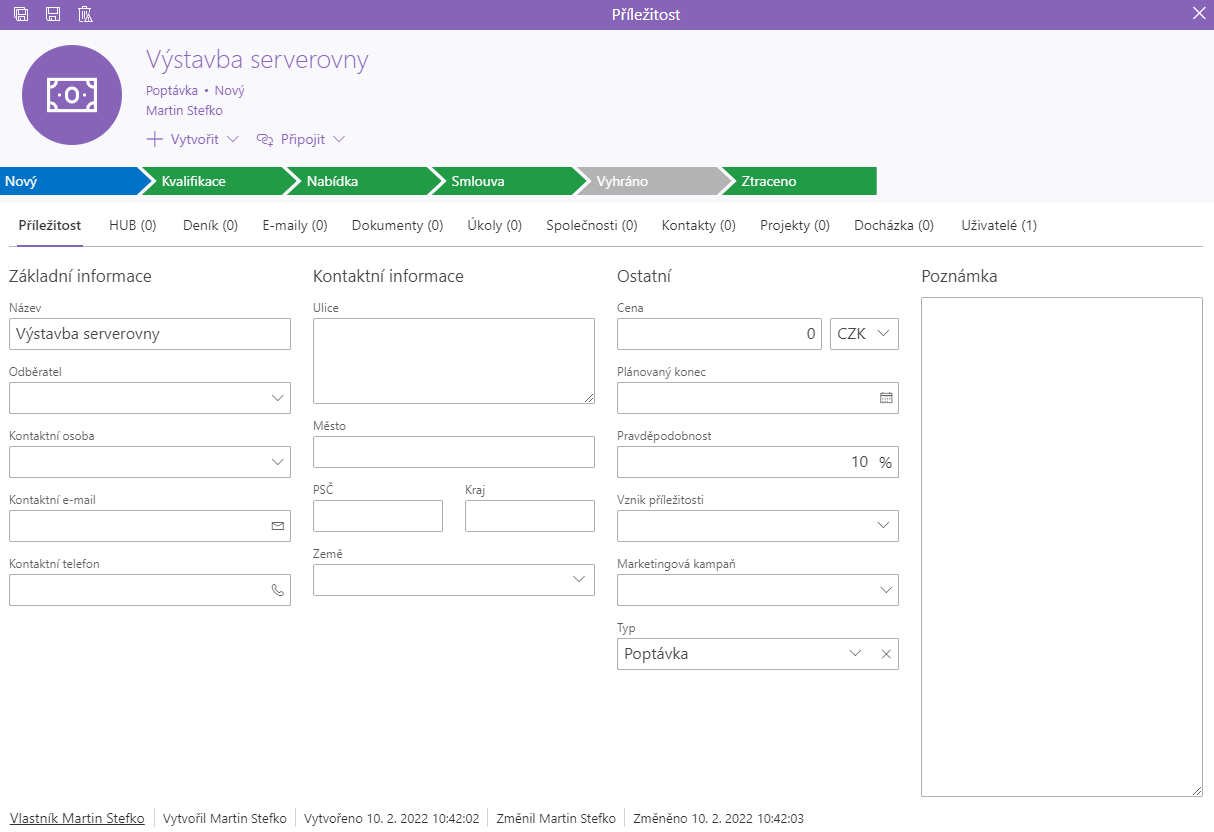This screenshot has width=1214, height=832.
Task: Click into the Poznámka text area
Action: 1062,547
